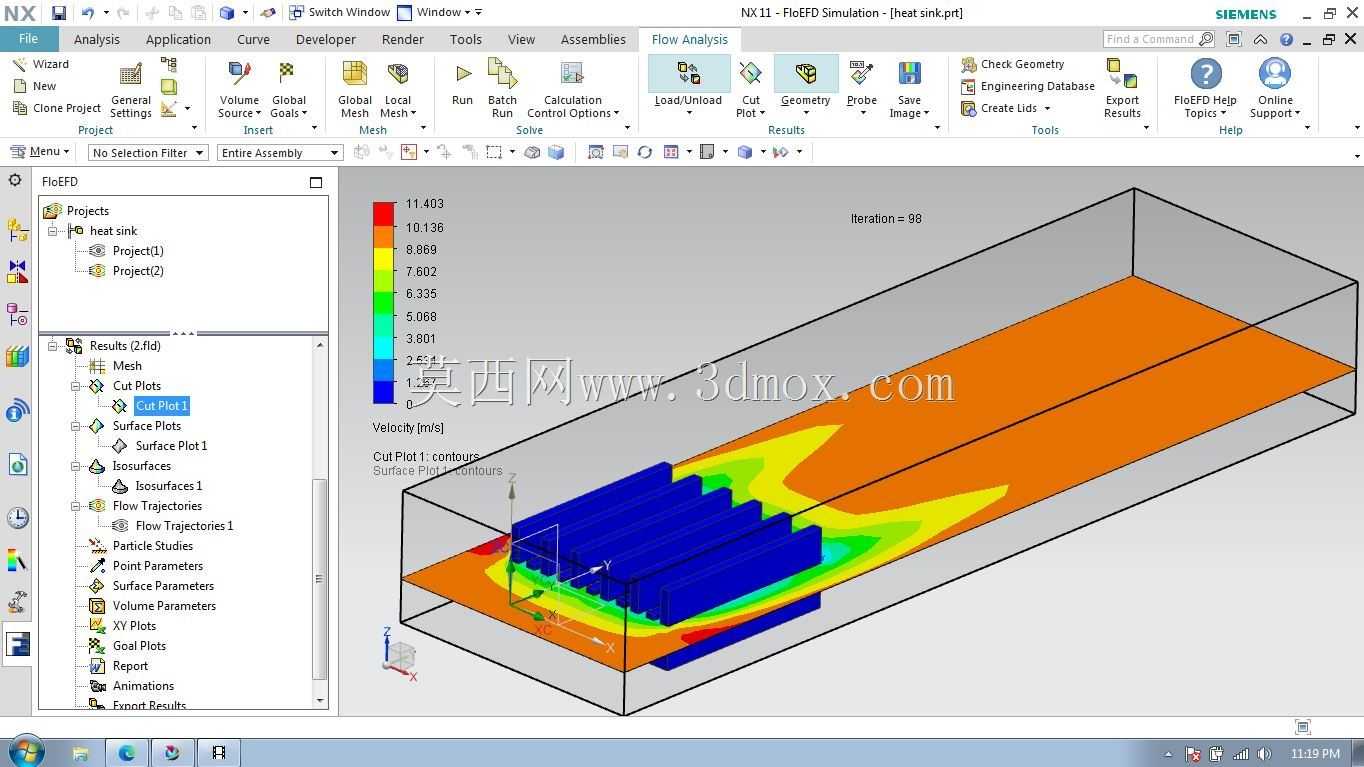Open Online Support
This screenshot has height=767, width=1364.
pyautogui.click(x=1275, y=90)
